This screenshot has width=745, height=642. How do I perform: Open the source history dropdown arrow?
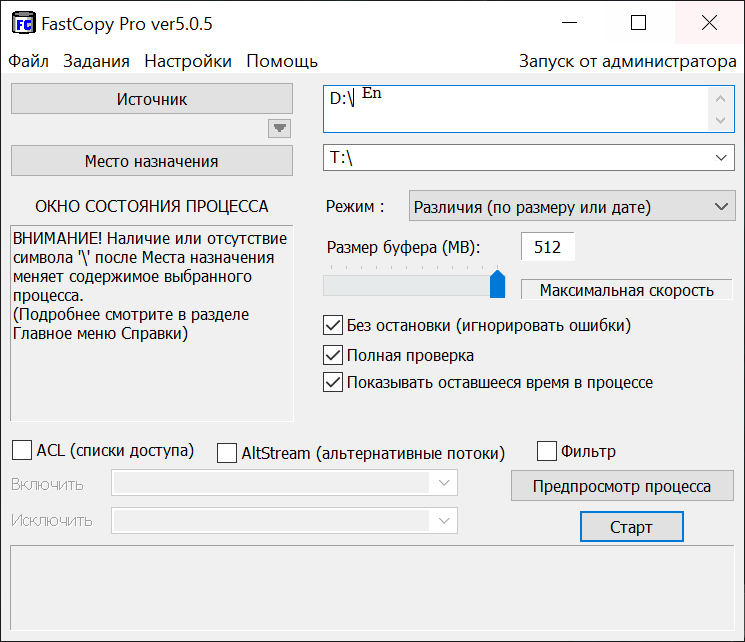click(279, 128)
